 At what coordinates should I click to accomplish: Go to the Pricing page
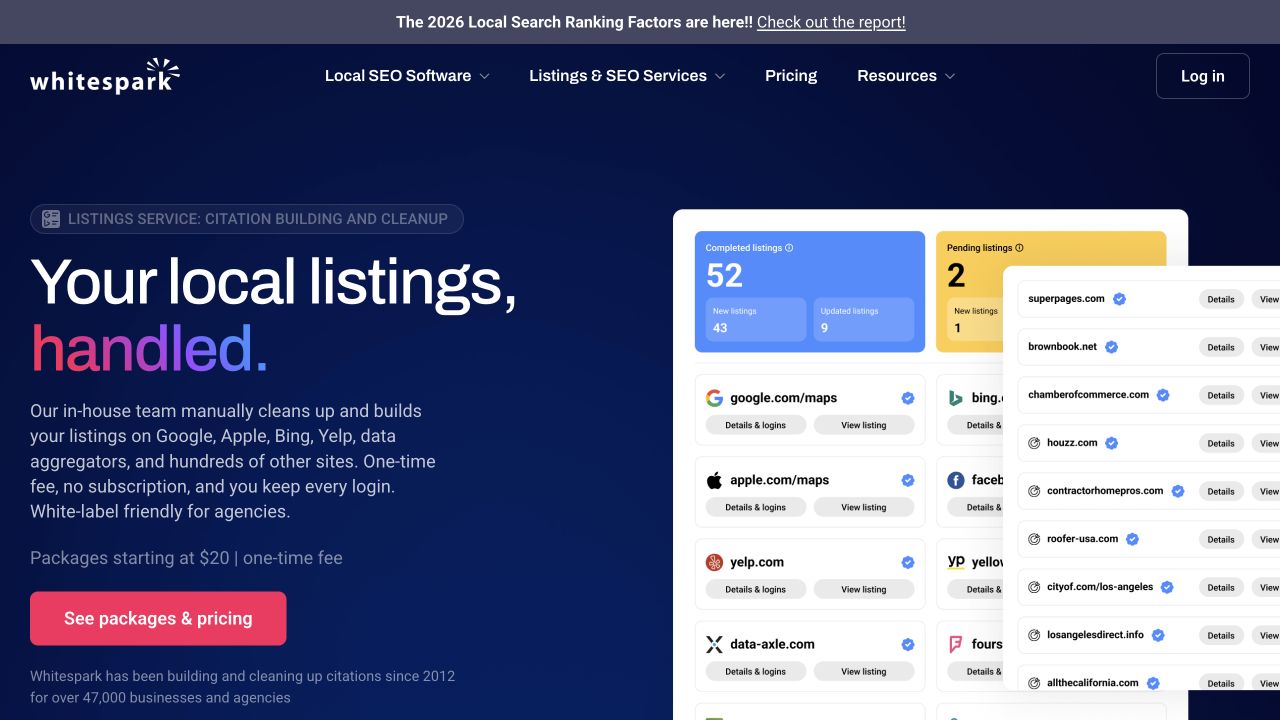pyautogui.click(x=791, y=76)
